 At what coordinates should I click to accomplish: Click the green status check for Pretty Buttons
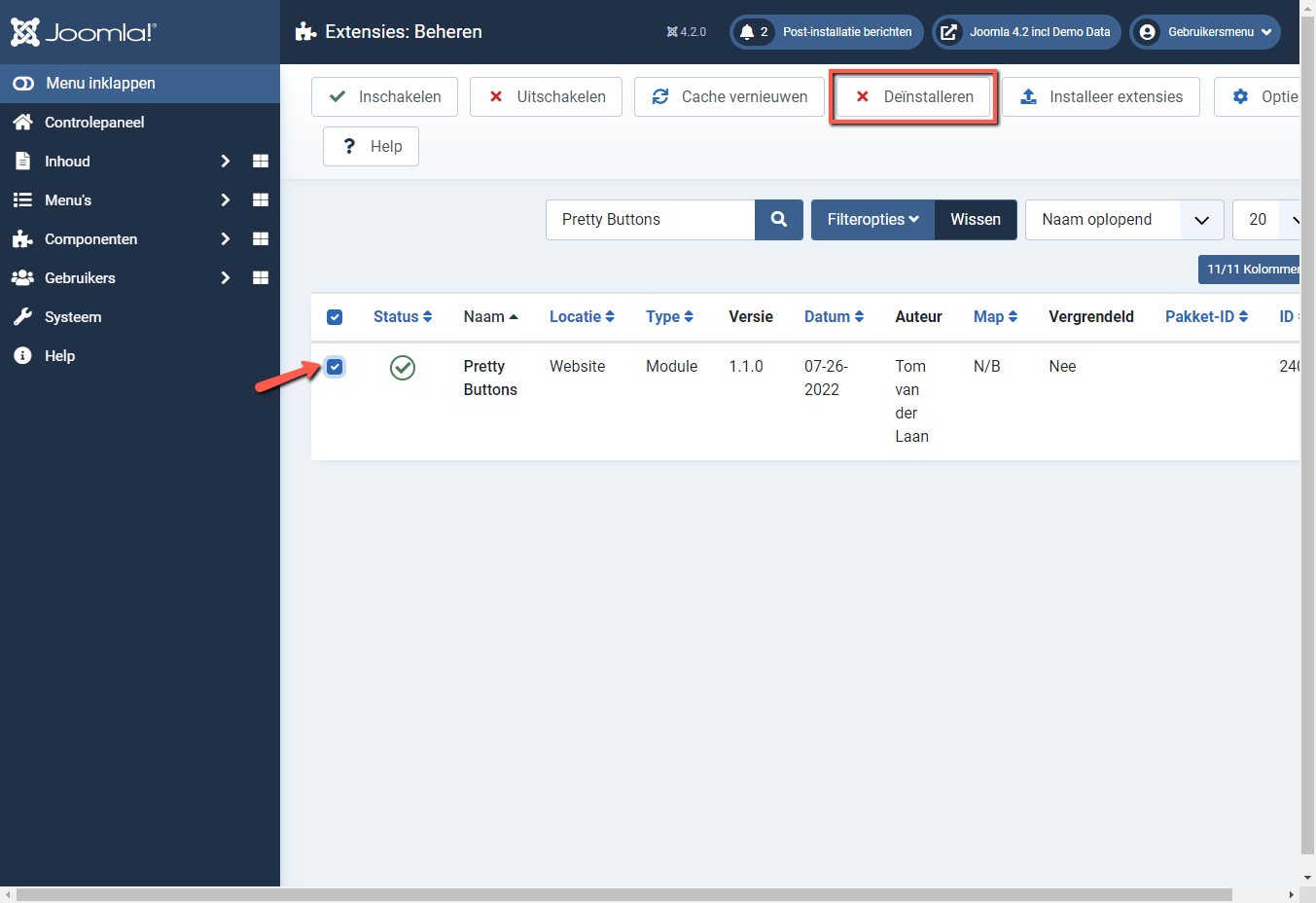coord(402,368)
